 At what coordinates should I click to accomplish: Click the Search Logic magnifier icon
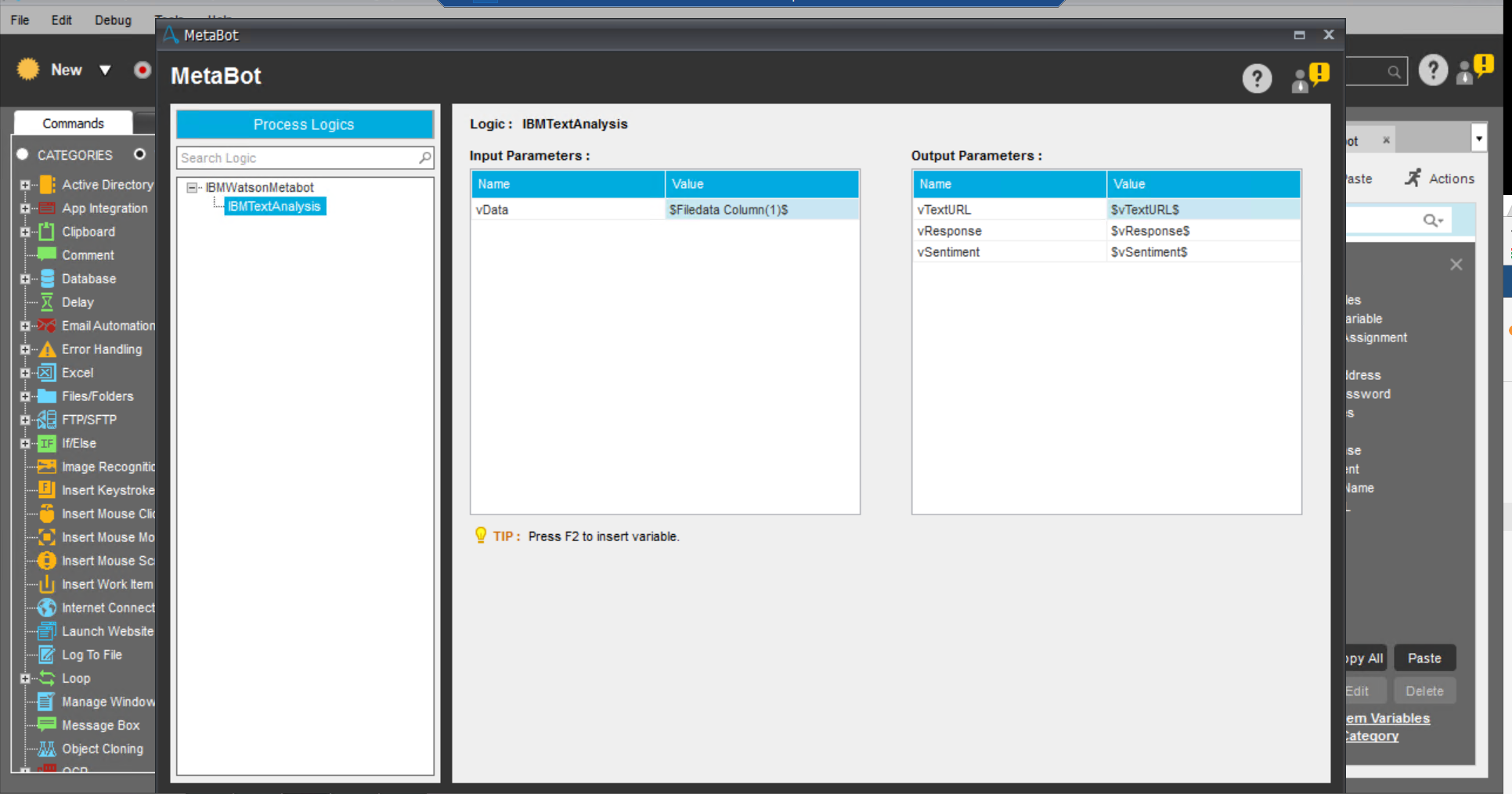pyautogui.click(x=425, y=158)
